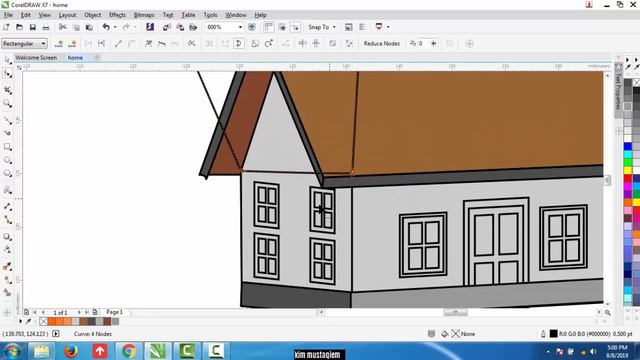Click the Import icon in toolbar
Screen dimensions: 640x360
tap(167, 27)
